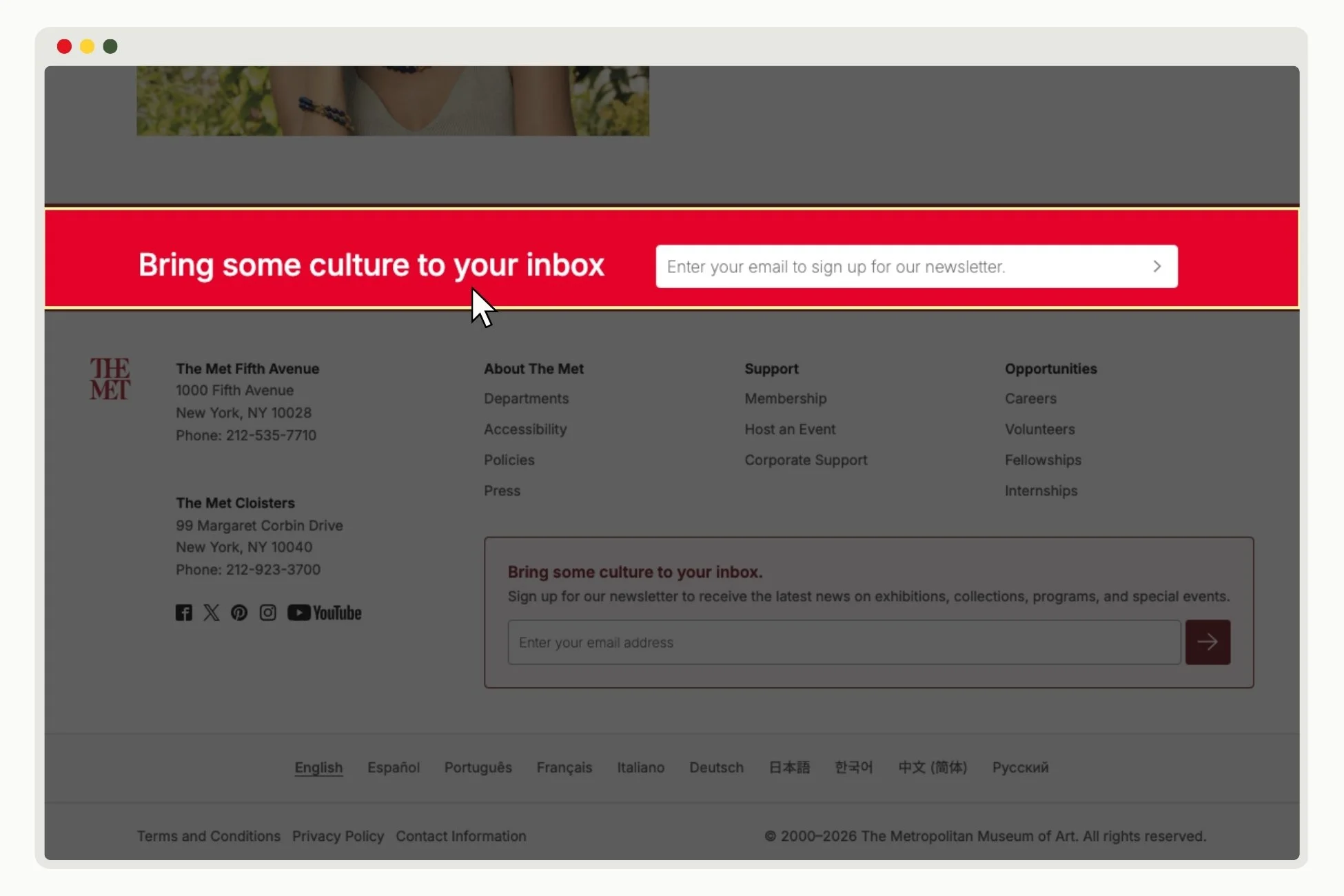Choose Italiano language
This screenshot has height=896, width=1344.
coord(641,767)
